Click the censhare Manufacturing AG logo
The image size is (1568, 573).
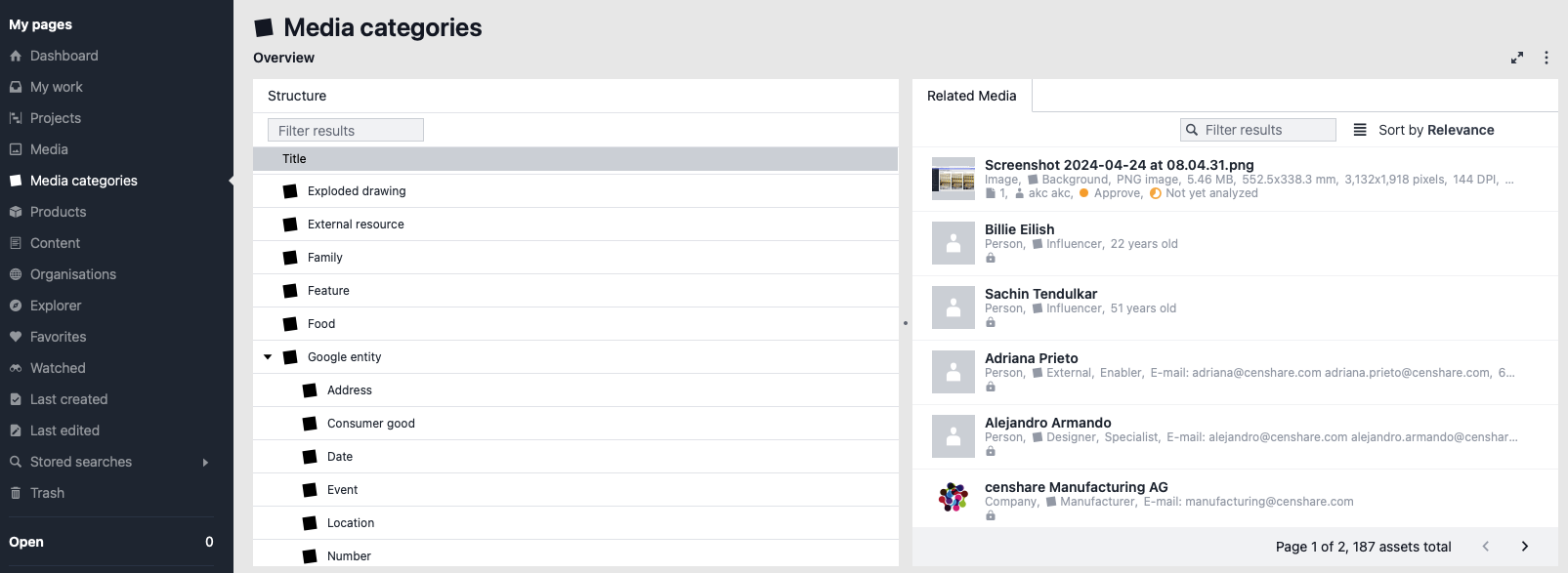(x=954, y=497)
